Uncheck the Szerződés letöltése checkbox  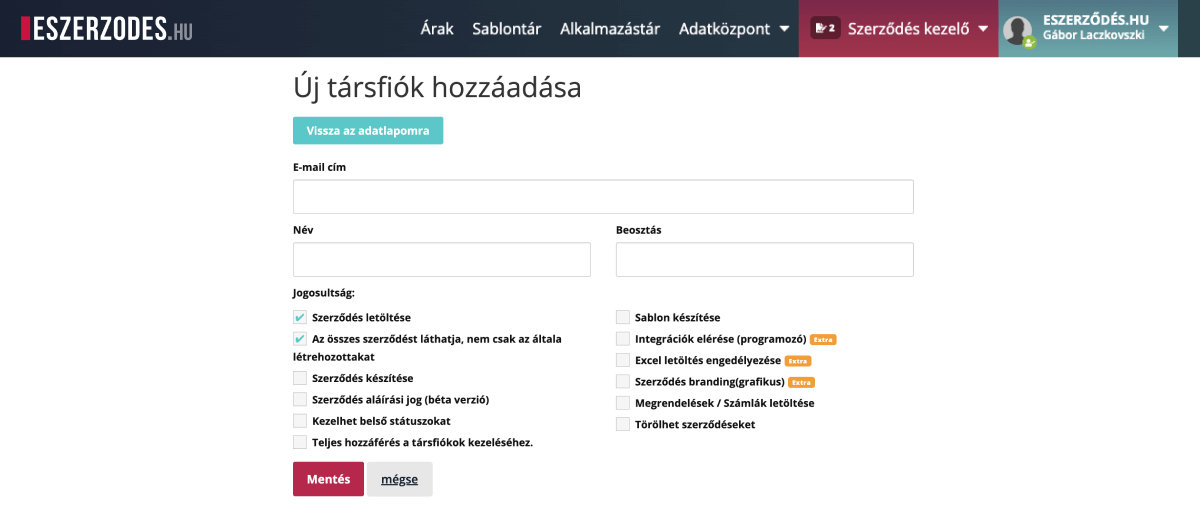pyautogui.click(x=300, y=317)
